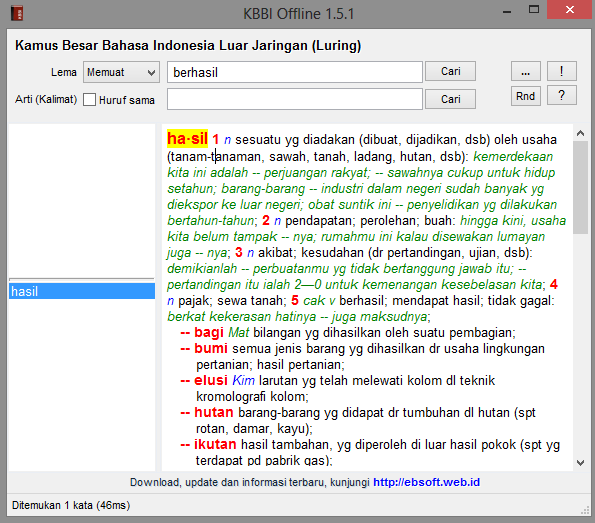This screenshot has height=523, width=595.
Task: Click status text Ditemukan 1 kata (46ms)
Action: click(x=71, y=505)
